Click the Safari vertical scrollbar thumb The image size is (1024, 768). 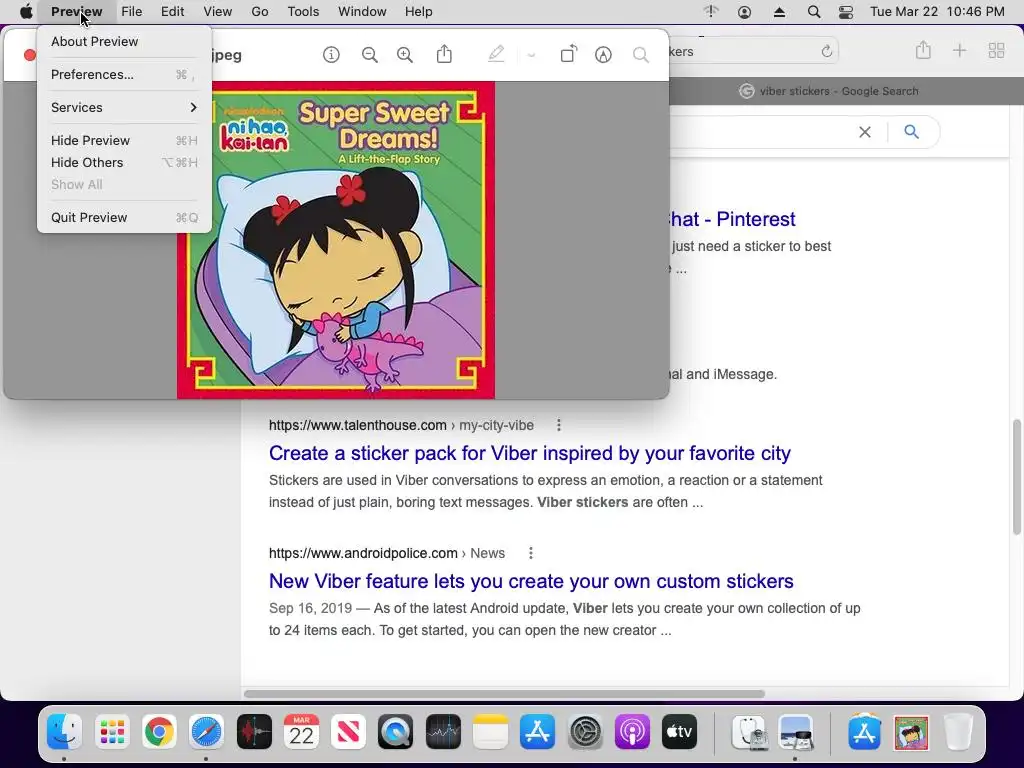[x=1017, y=477]
